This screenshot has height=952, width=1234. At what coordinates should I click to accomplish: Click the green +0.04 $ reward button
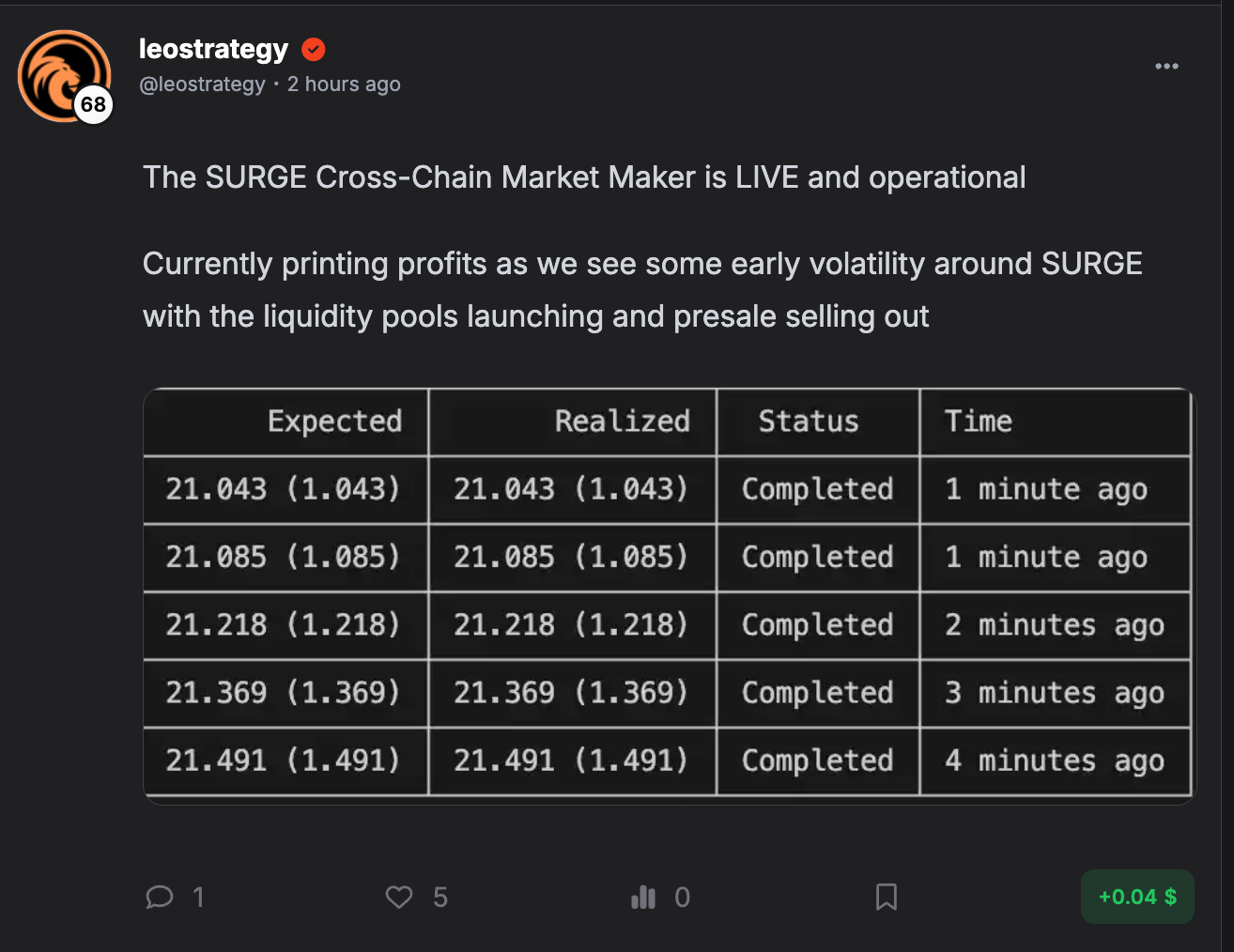[x=1137, y=897]
